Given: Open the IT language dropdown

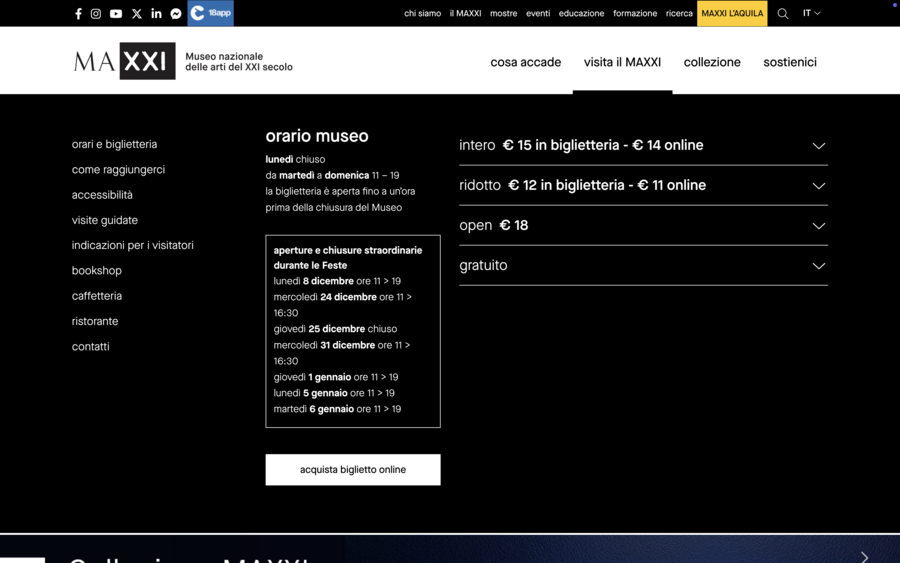Looking at the screenshot, I should [x=811, y=13].
